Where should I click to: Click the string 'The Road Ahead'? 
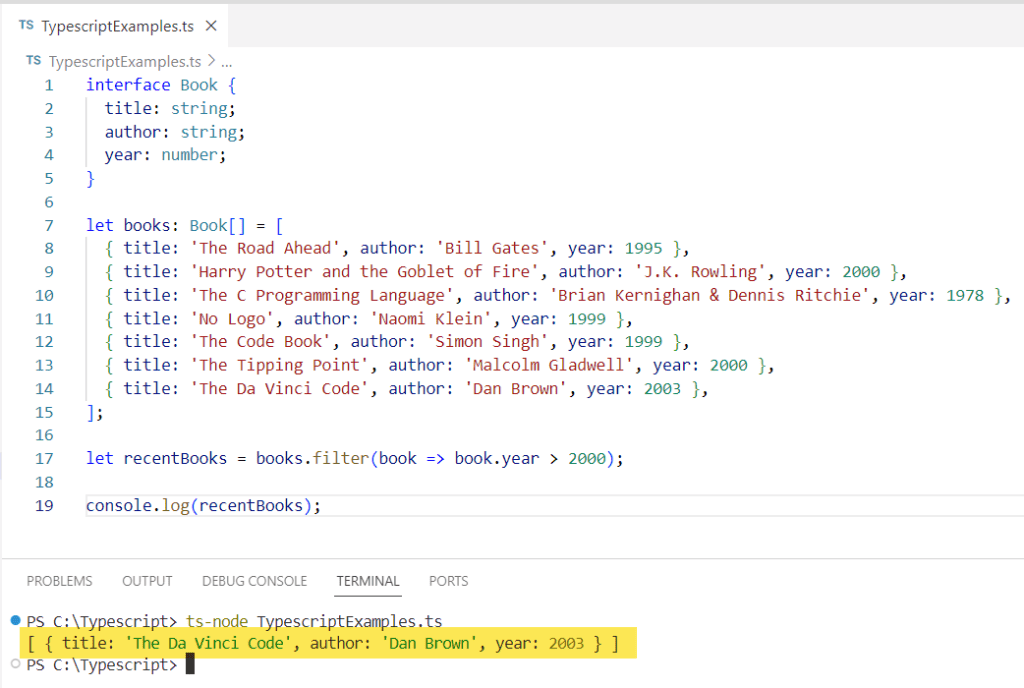265,248
